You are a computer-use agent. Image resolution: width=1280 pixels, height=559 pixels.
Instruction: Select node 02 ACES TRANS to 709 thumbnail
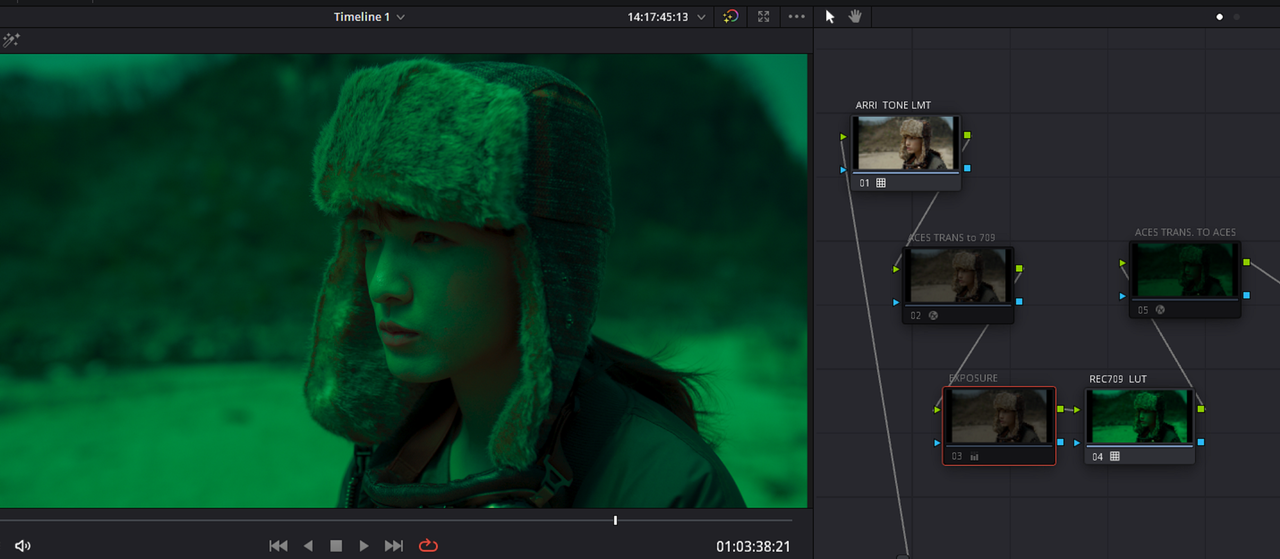[x=958, y=275]
